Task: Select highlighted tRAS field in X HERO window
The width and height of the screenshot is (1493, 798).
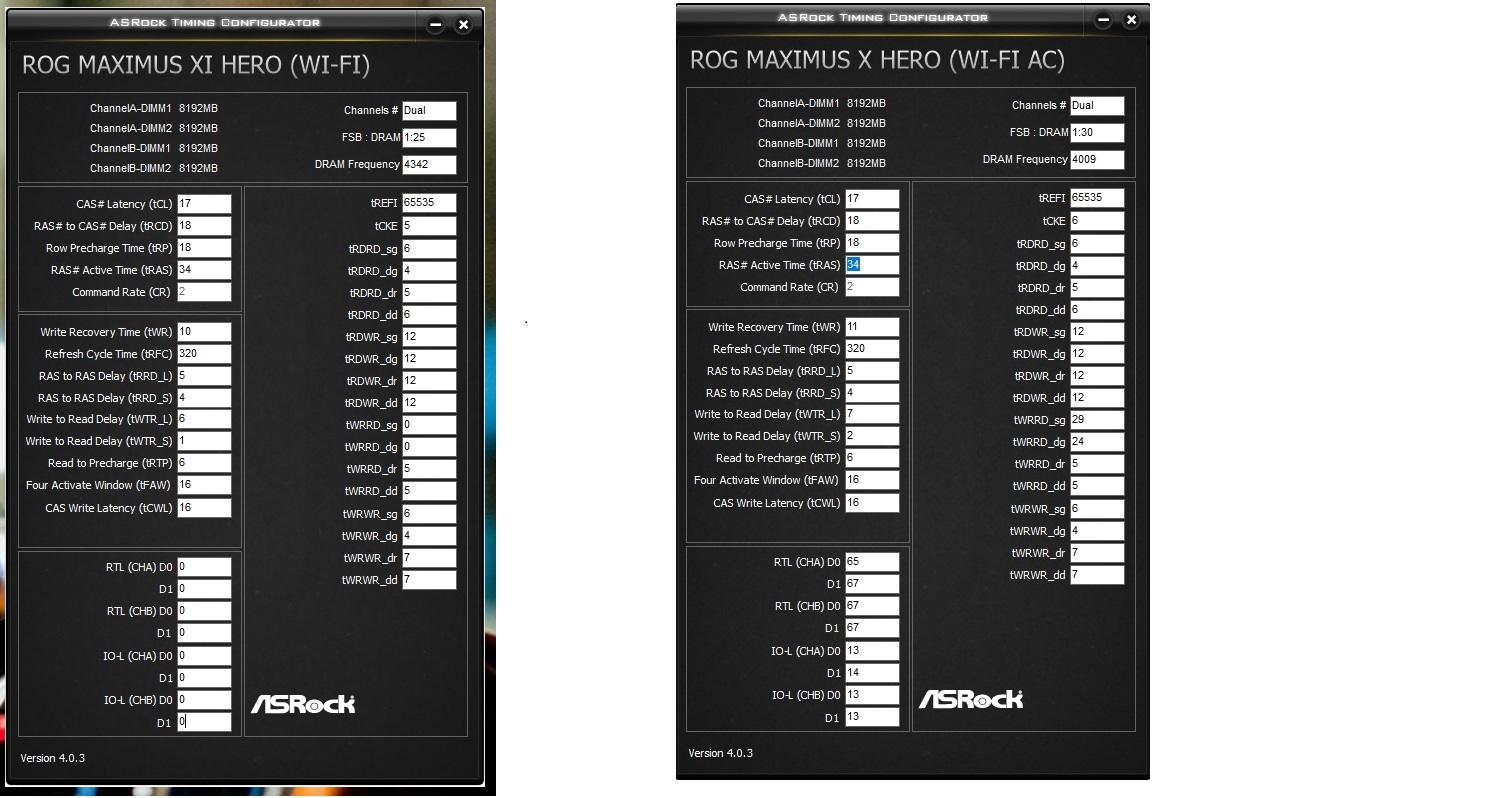Action: (x=872, y=265)
